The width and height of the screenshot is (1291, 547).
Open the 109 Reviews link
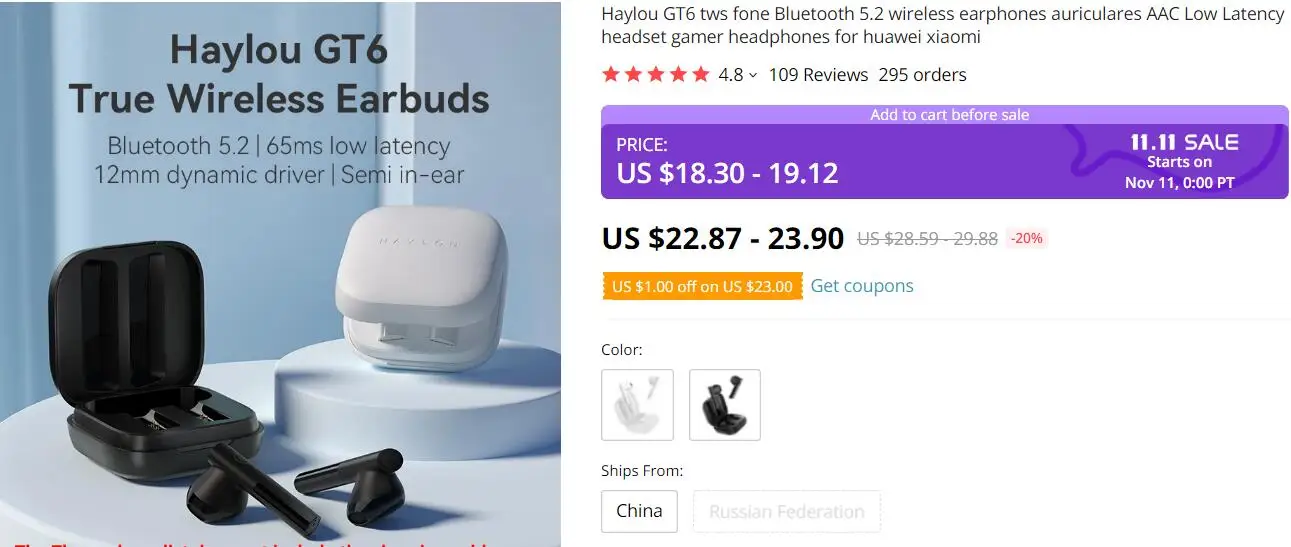pos(818,75)
